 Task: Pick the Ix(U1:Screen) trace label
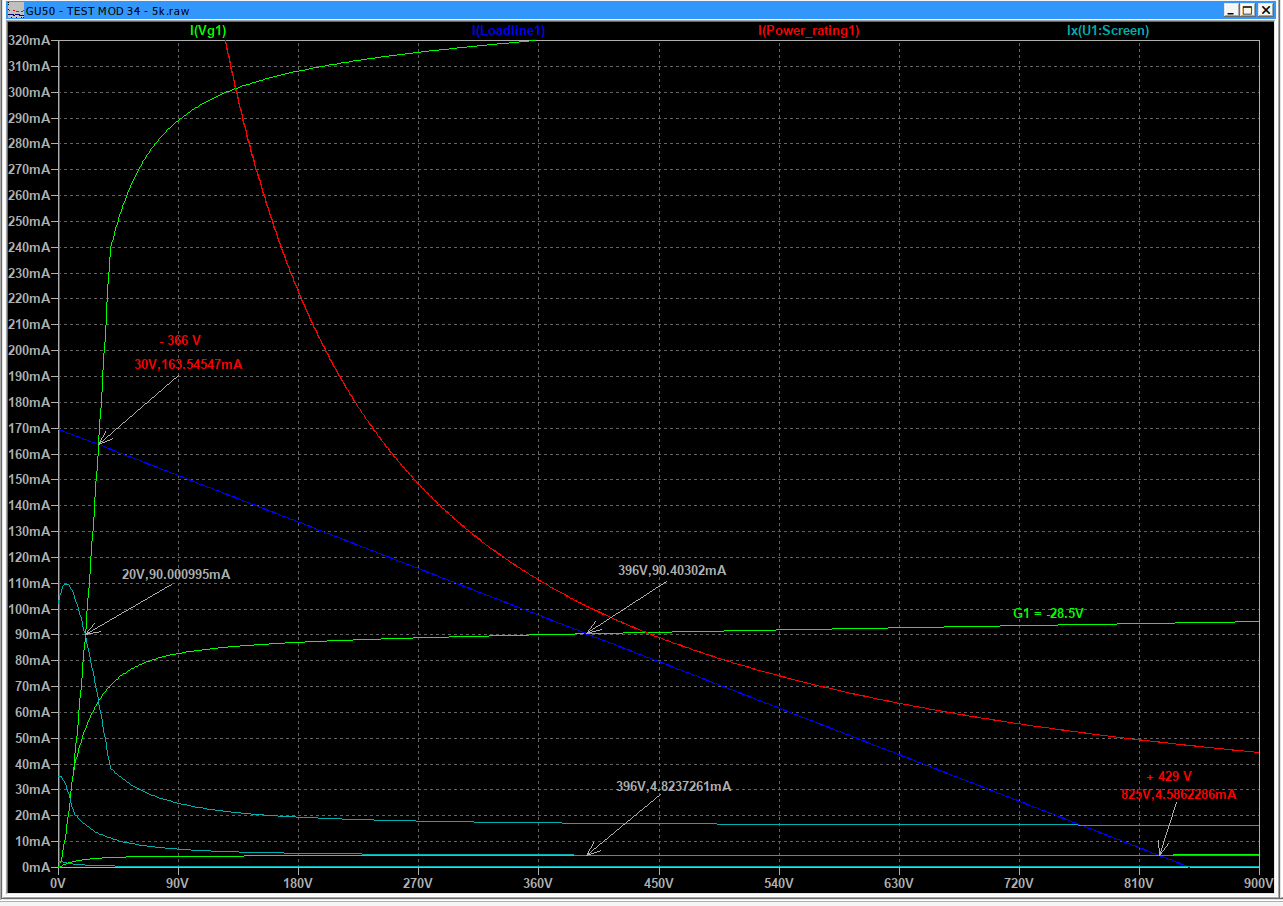click(1108, 31)
